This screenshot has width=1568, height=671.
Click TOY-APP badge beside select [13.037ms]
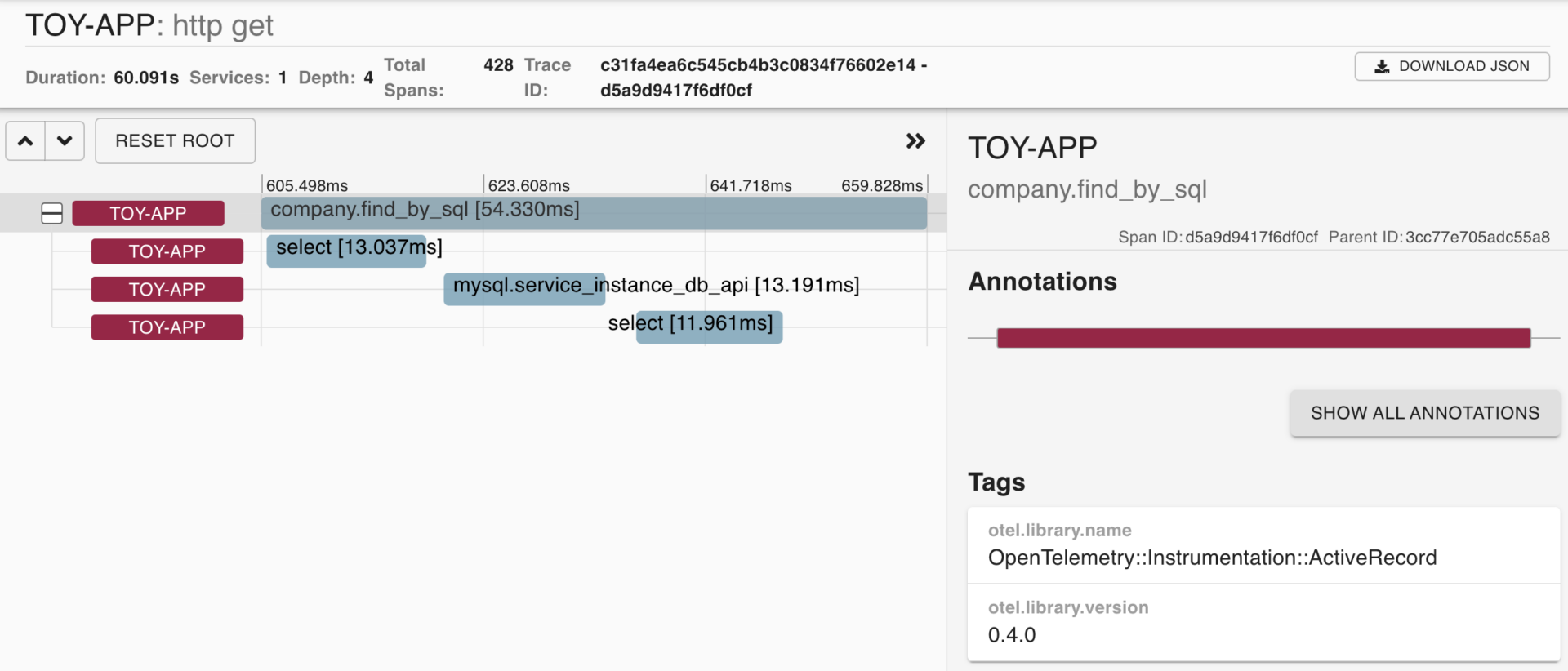pos(167,251)
